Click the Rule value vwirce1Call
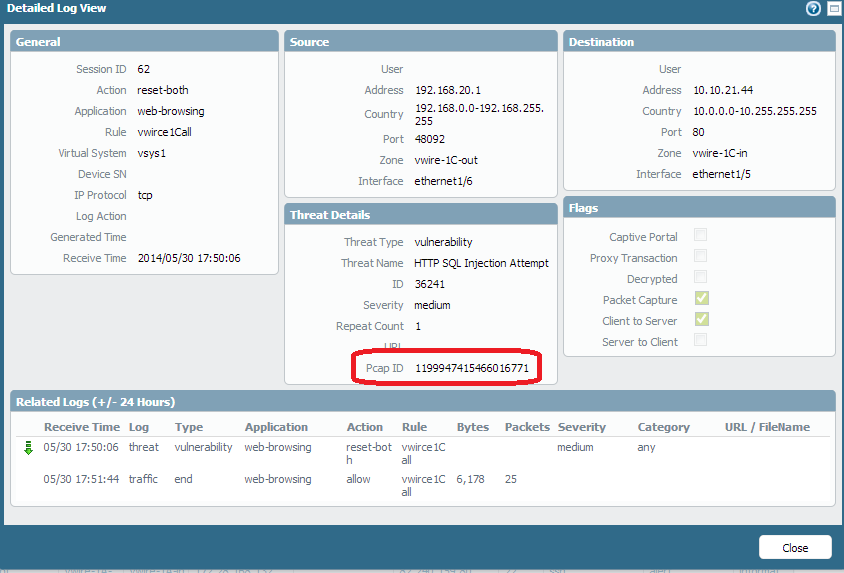Screen dimensions: 844x573 [164, 132]
